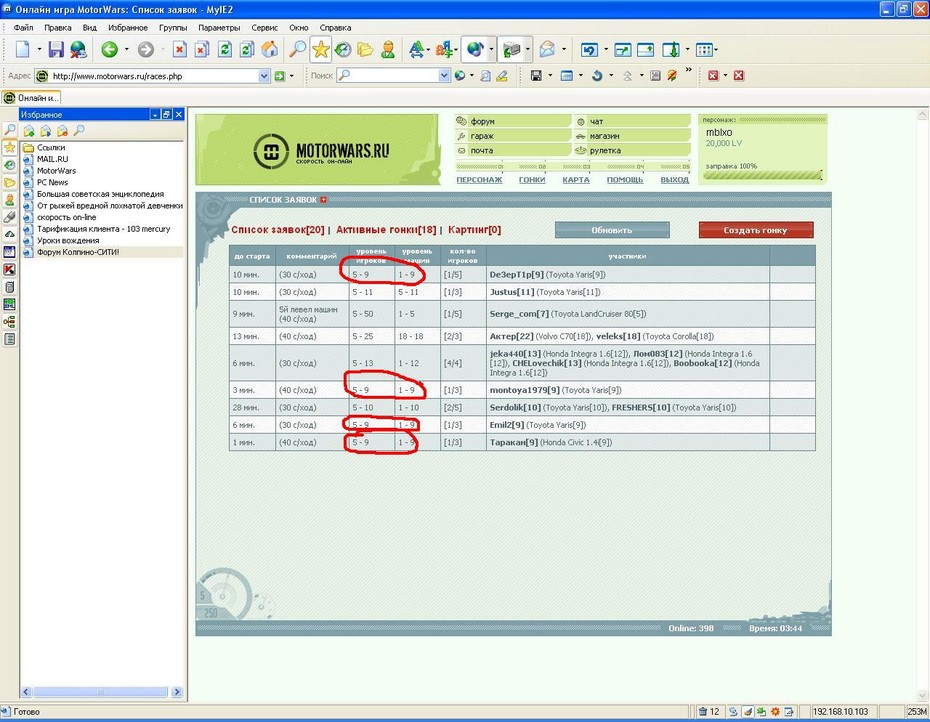Click the Обновить button

click(612, 230)
